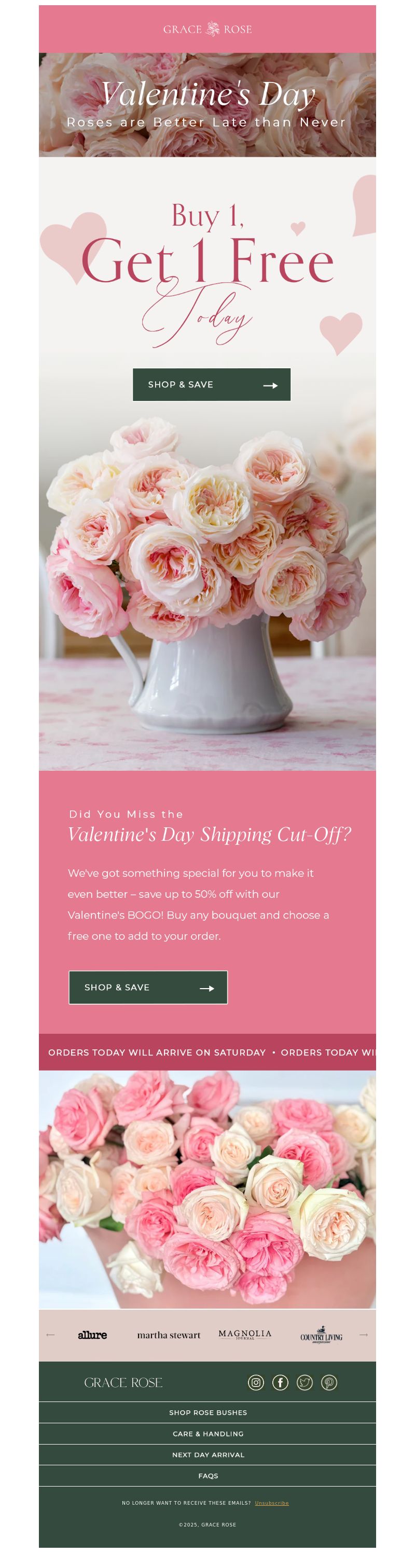Click the left arrow of the press carousel
Screen dimensions: 415x1568
(50, 1335)
